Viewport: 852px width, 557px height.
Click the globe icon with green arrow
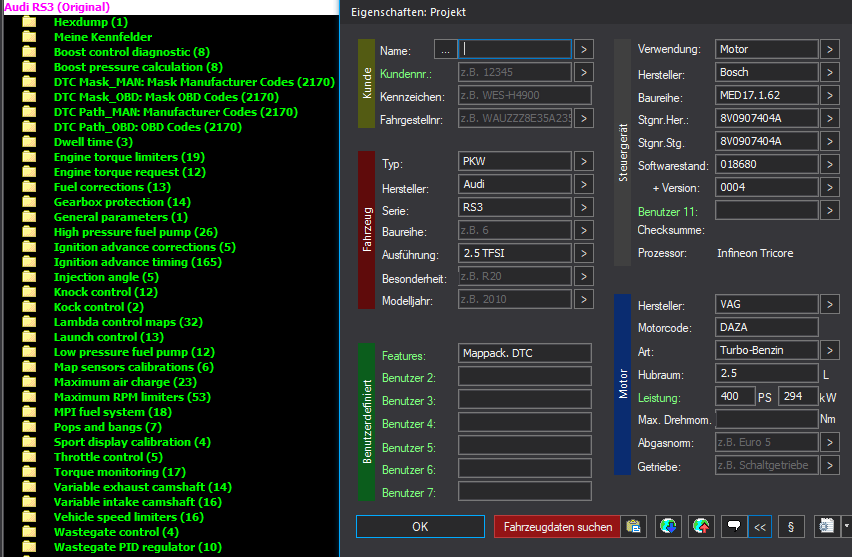click(668, 527)
